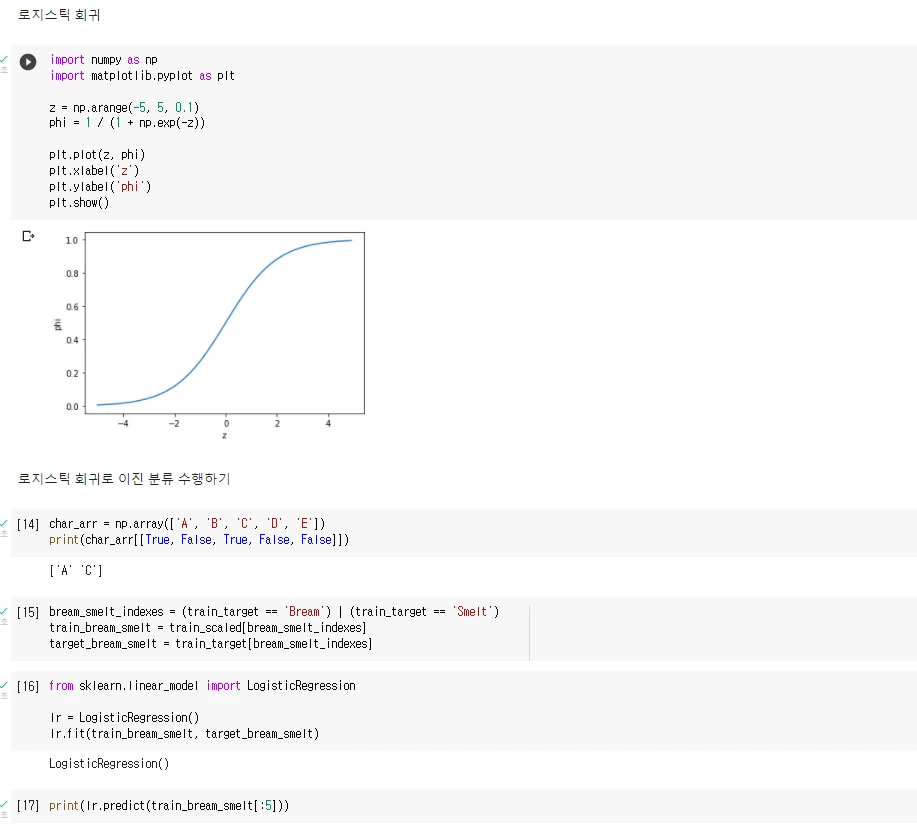917x826 pixels.
Task: Click into the char_arr = np.array line
Action: 187,524
